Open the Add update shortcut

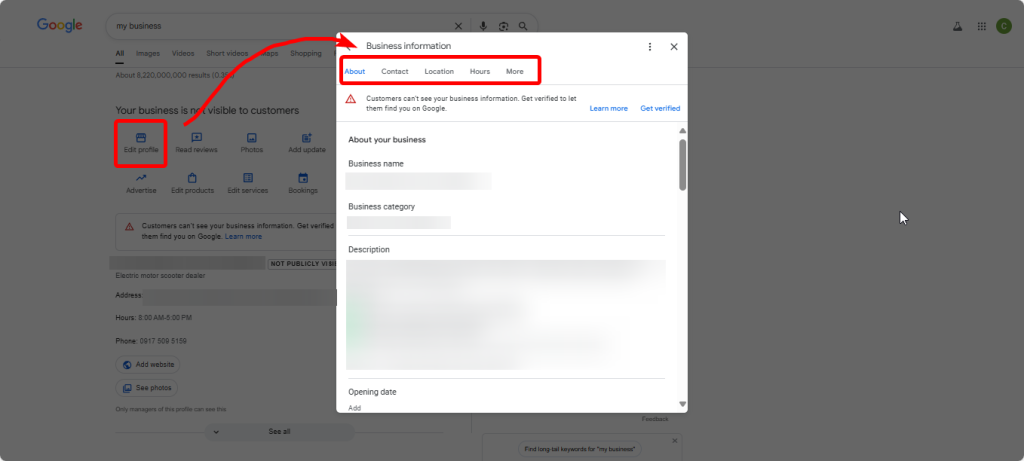(x=307, y=144)
